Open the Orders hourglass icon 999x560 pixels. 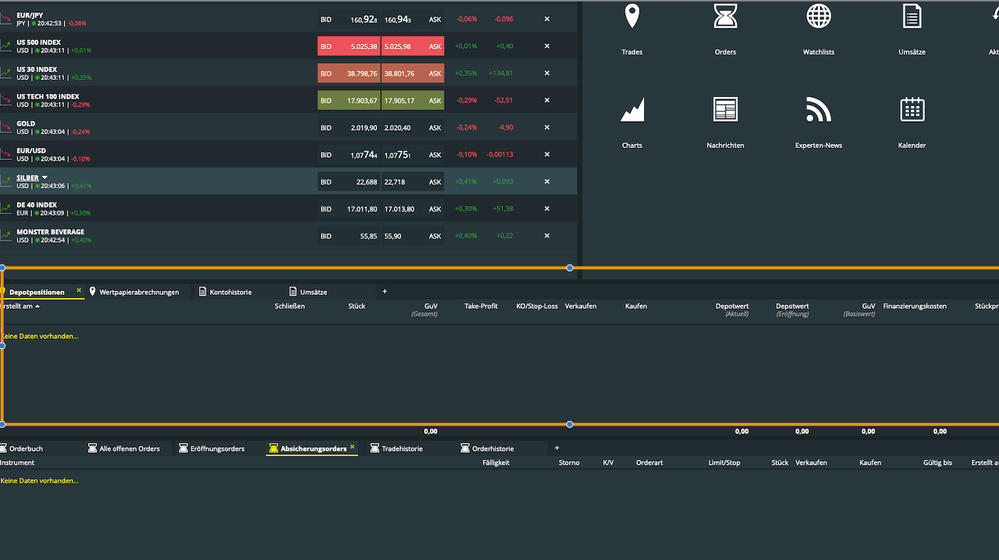725,18
